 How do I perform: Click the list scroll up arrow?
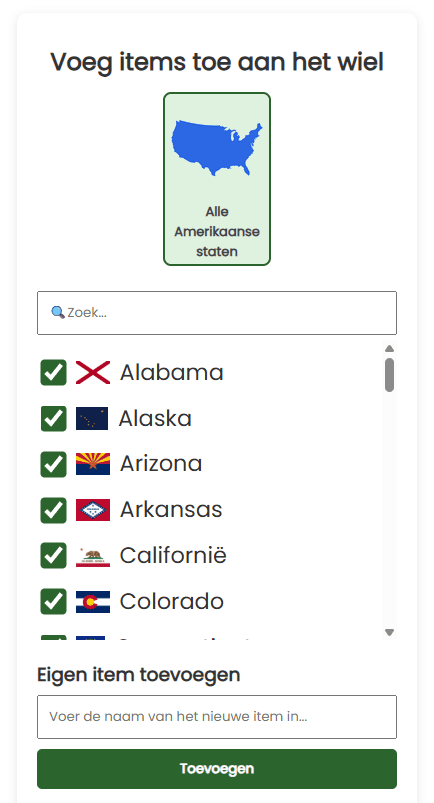[389, 348]
